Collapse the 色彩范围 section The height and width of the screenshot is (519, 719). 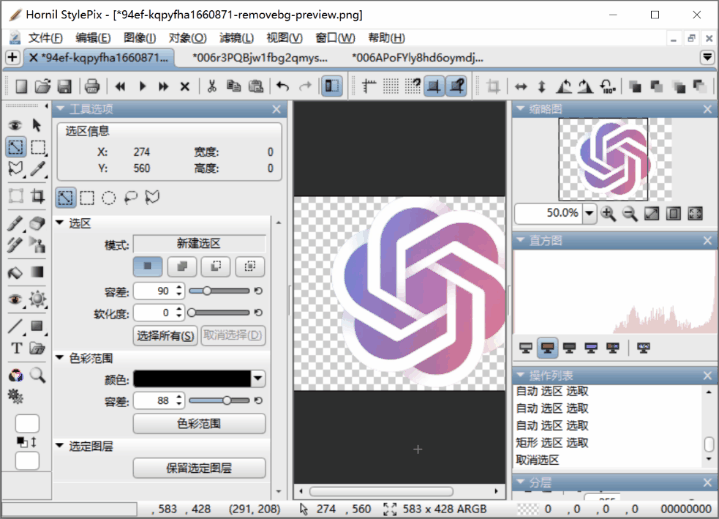point(60,357)
